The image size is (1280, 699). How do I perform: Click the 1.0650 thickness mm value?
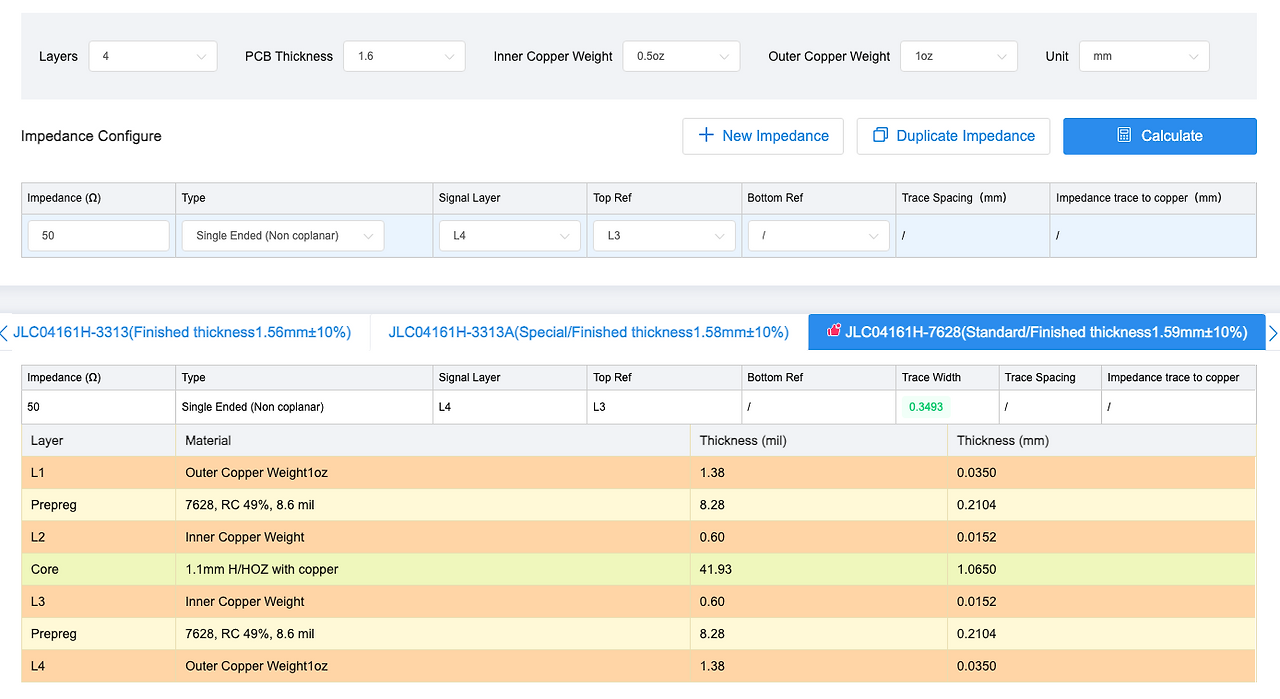click(976, 569)
